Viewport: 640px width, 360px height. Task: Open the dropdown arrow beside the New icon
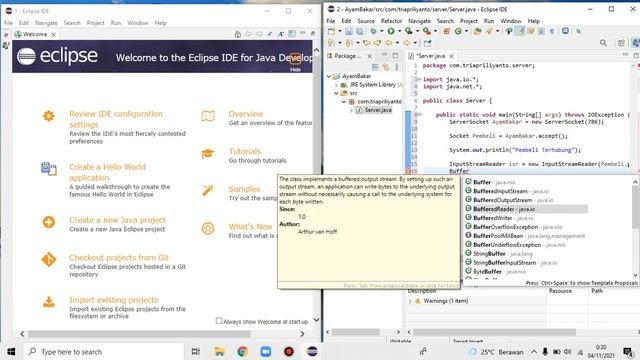point(339,31)
